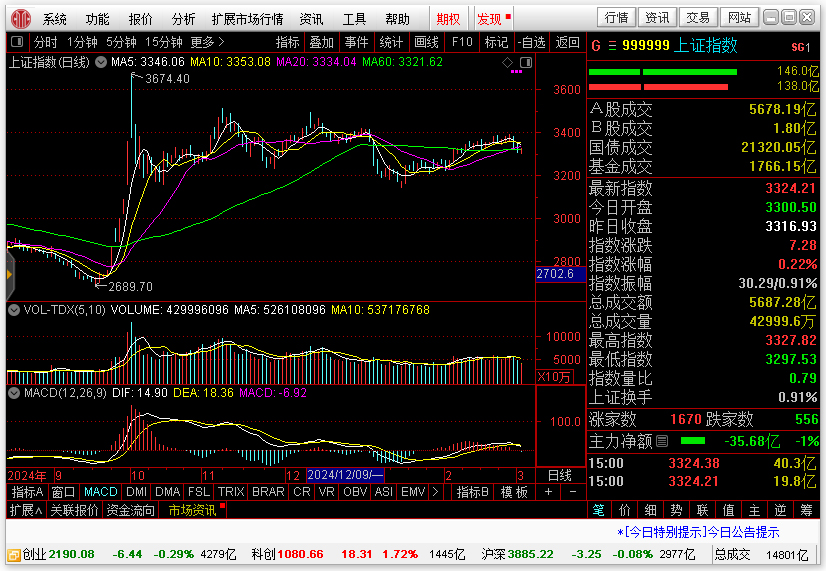Click the 标记 toolbar button
The height and width of the screenshot is (571, 826).
496,42
